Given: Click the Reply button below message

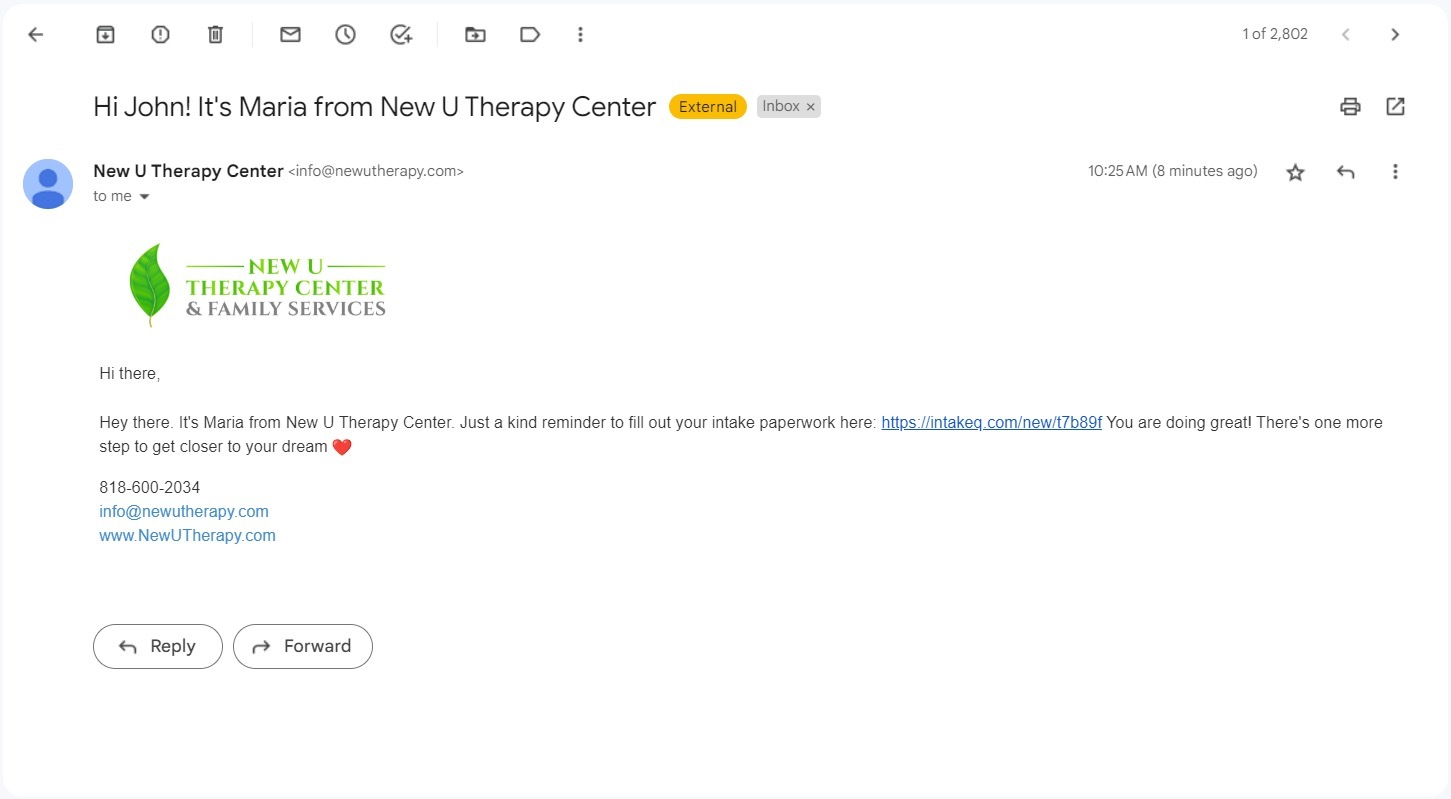Looking at the screenshot, I should coord(158,646).
